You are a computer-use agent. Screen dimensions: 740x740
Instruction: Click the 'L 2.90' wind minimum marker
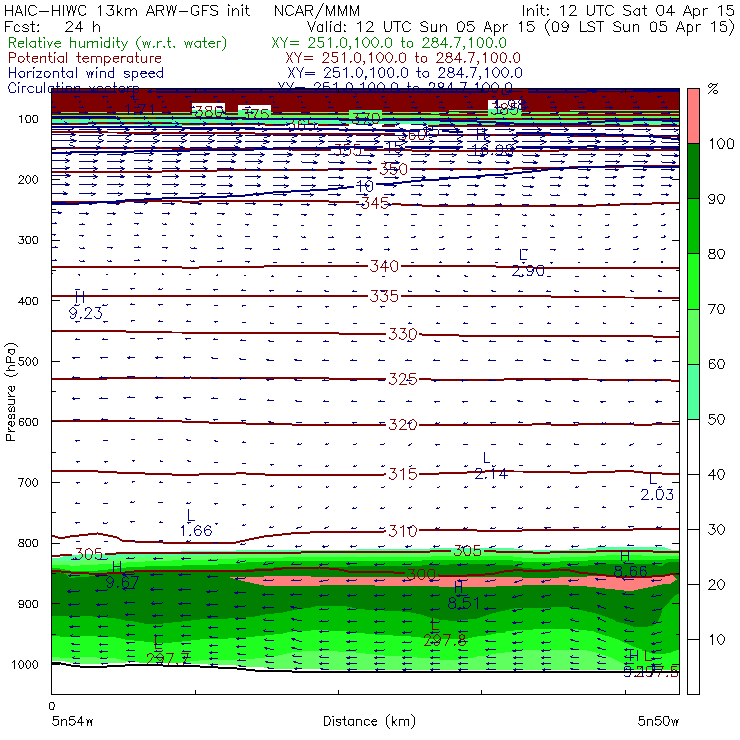tap(528, 263)
